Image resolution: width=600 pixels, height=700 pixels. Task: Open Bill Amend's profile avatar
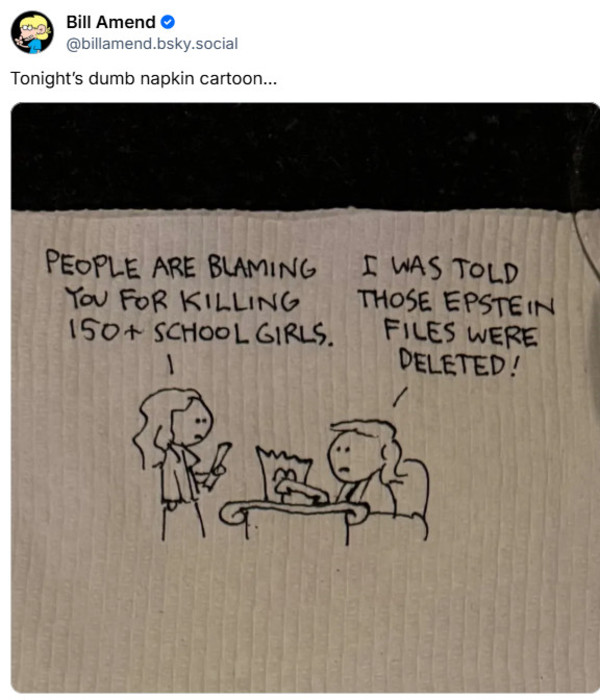click(32, 32)
